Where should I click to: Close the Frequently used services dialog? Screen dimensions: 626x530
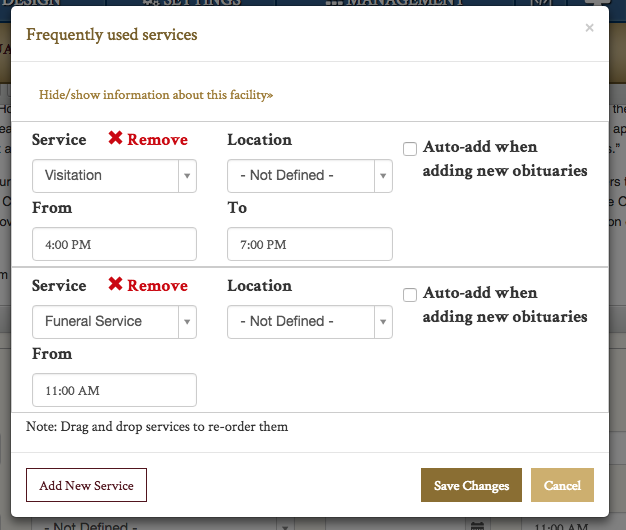[589, 28]
